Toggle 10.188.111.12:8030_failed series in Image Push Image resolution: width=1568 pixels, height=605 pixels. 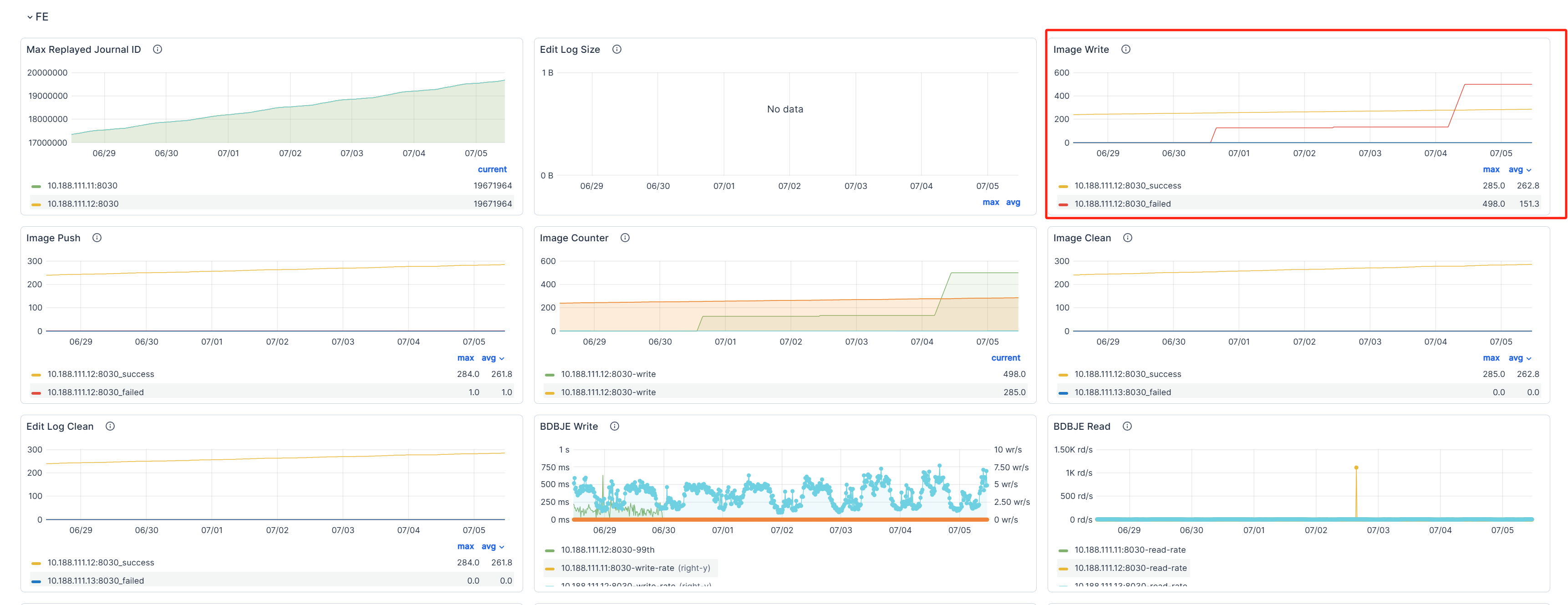pos(96,392)
